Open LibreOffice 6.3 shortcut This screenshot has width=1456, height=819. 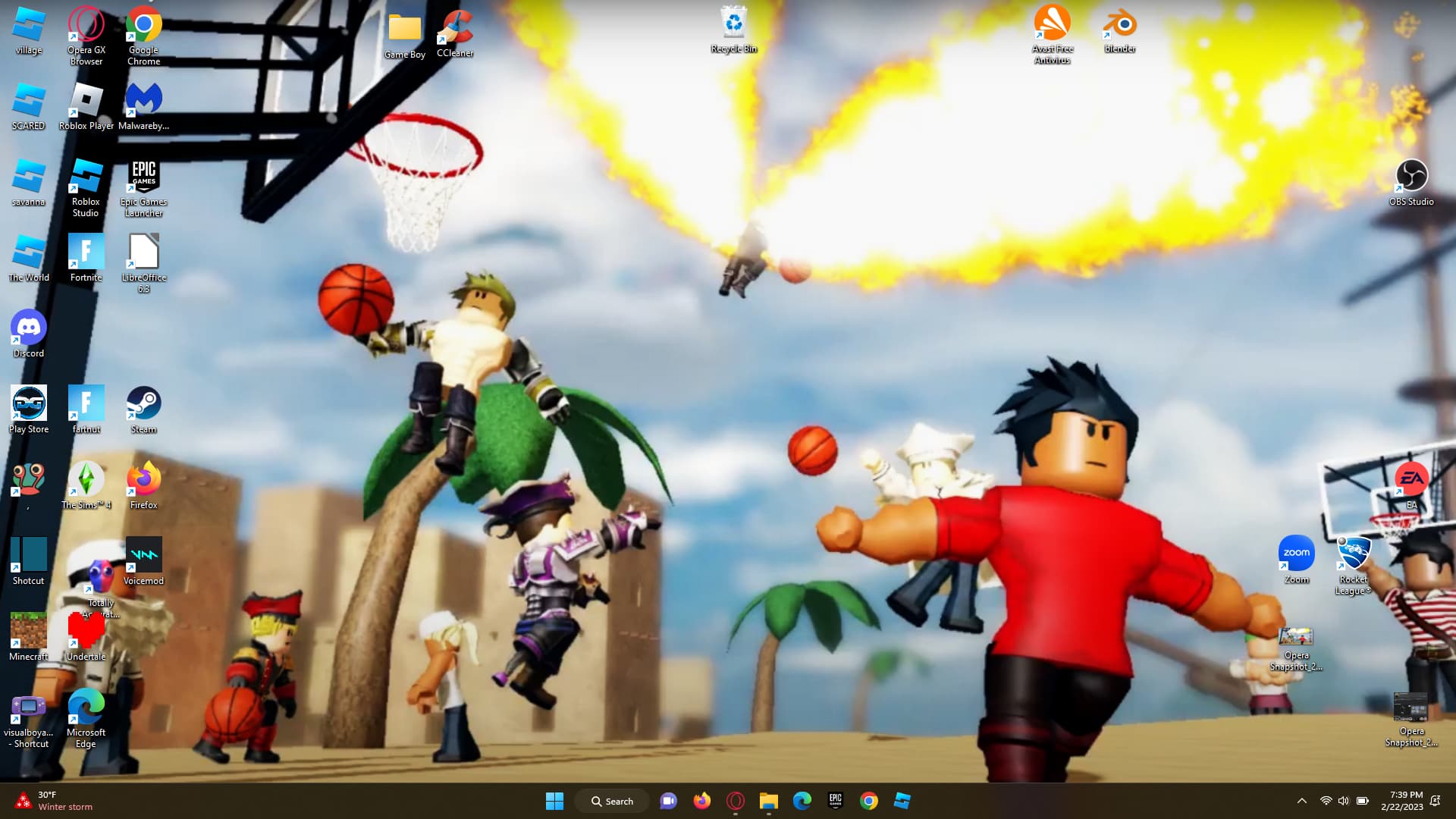[143, 263]
